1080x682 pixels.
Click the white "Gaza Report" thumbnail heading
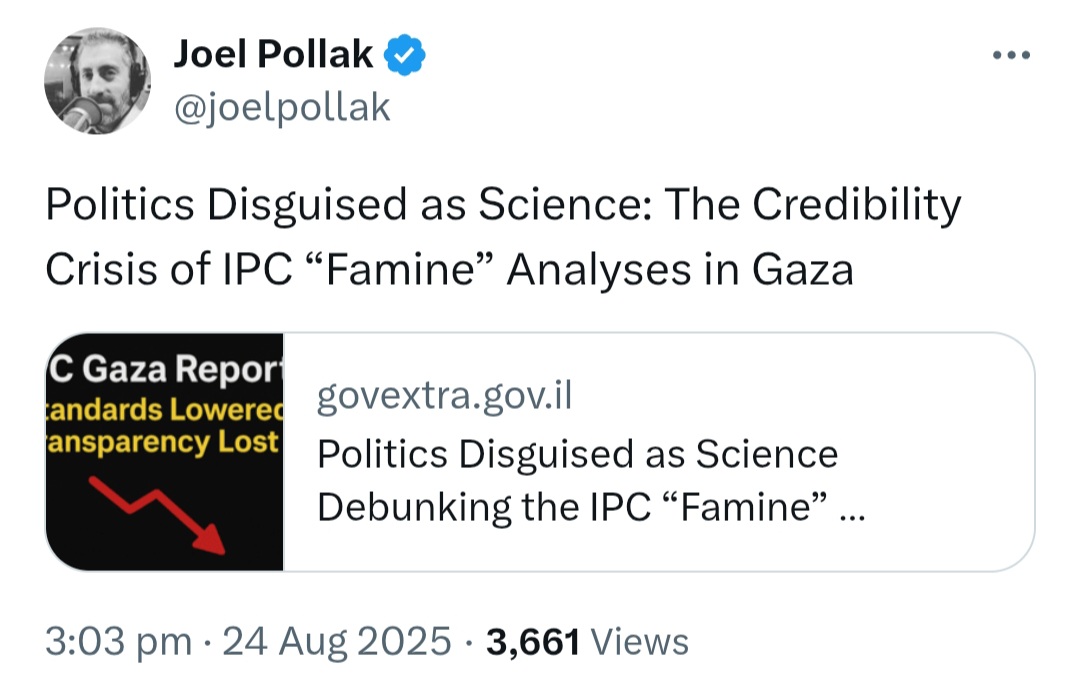point(166,368)
